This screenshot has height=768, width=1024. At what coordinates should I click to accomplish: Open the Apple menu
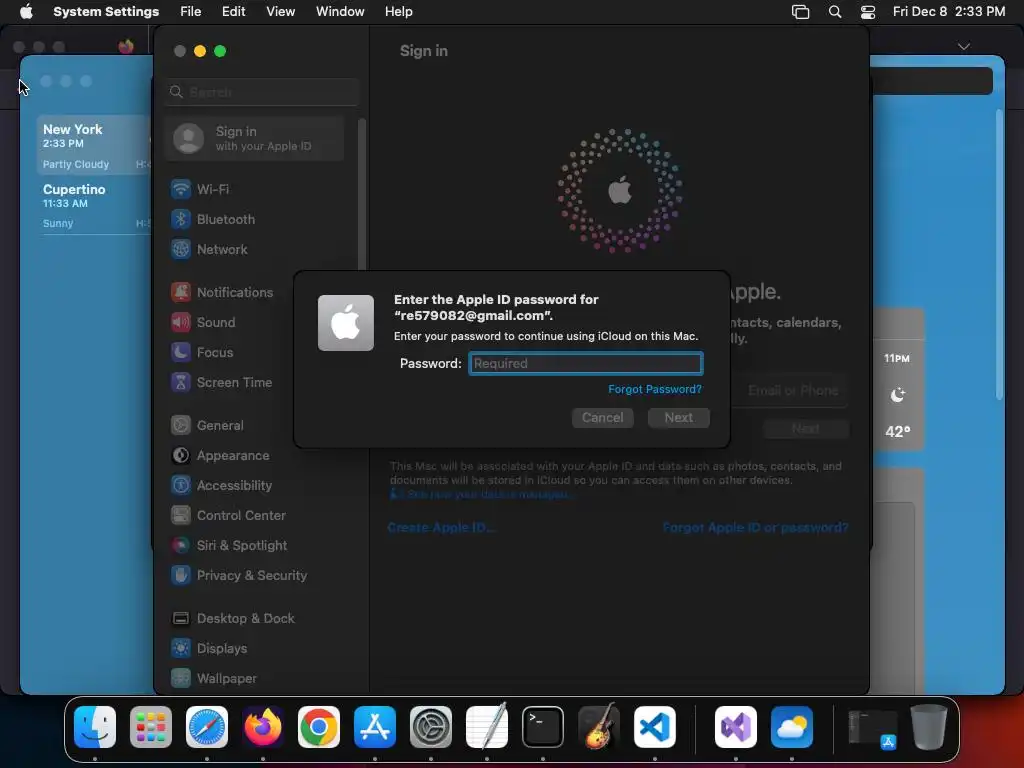point(26,12)
